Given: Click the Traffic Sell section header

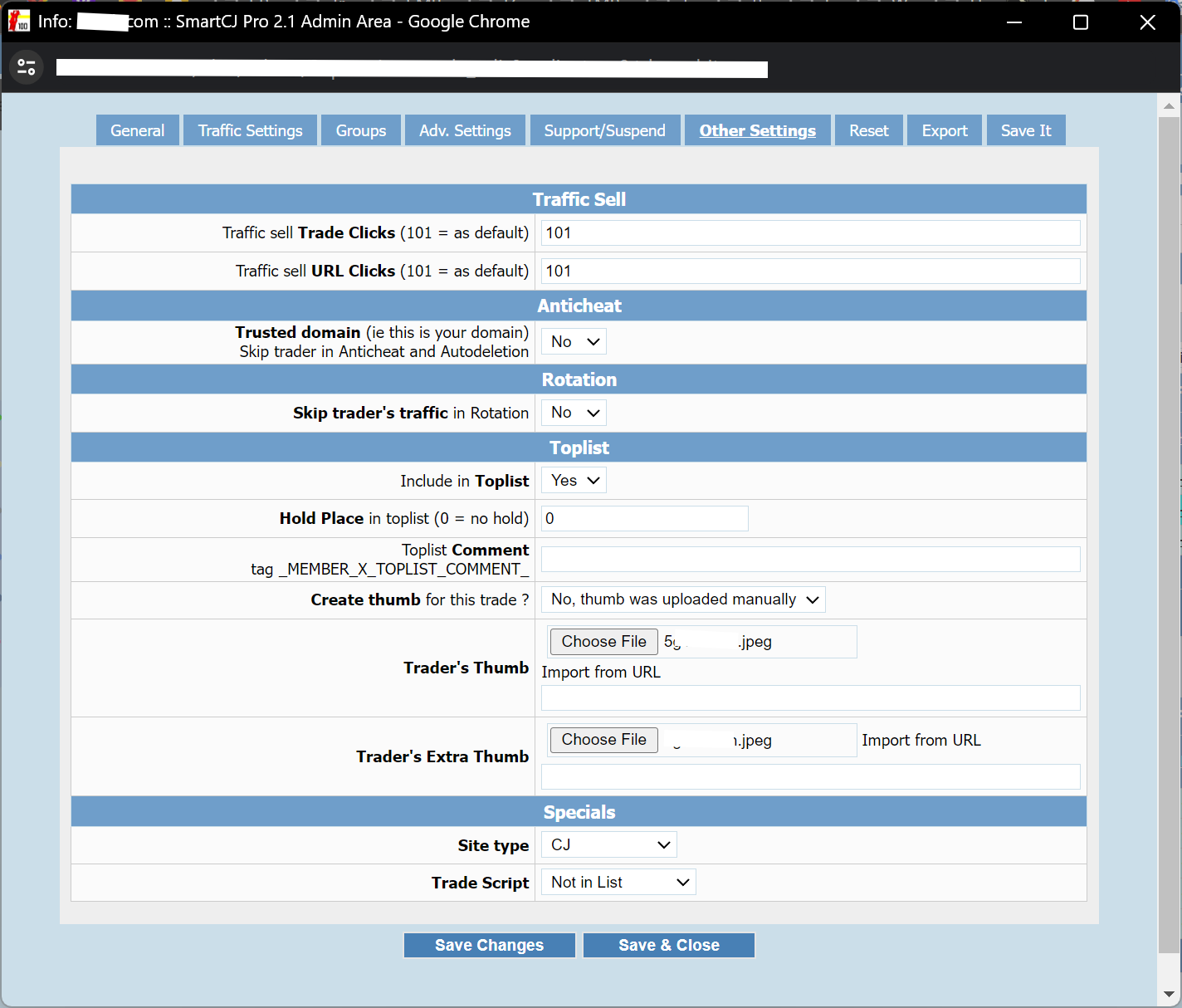Looking at the screenshot, I should (x=579, y=199).
